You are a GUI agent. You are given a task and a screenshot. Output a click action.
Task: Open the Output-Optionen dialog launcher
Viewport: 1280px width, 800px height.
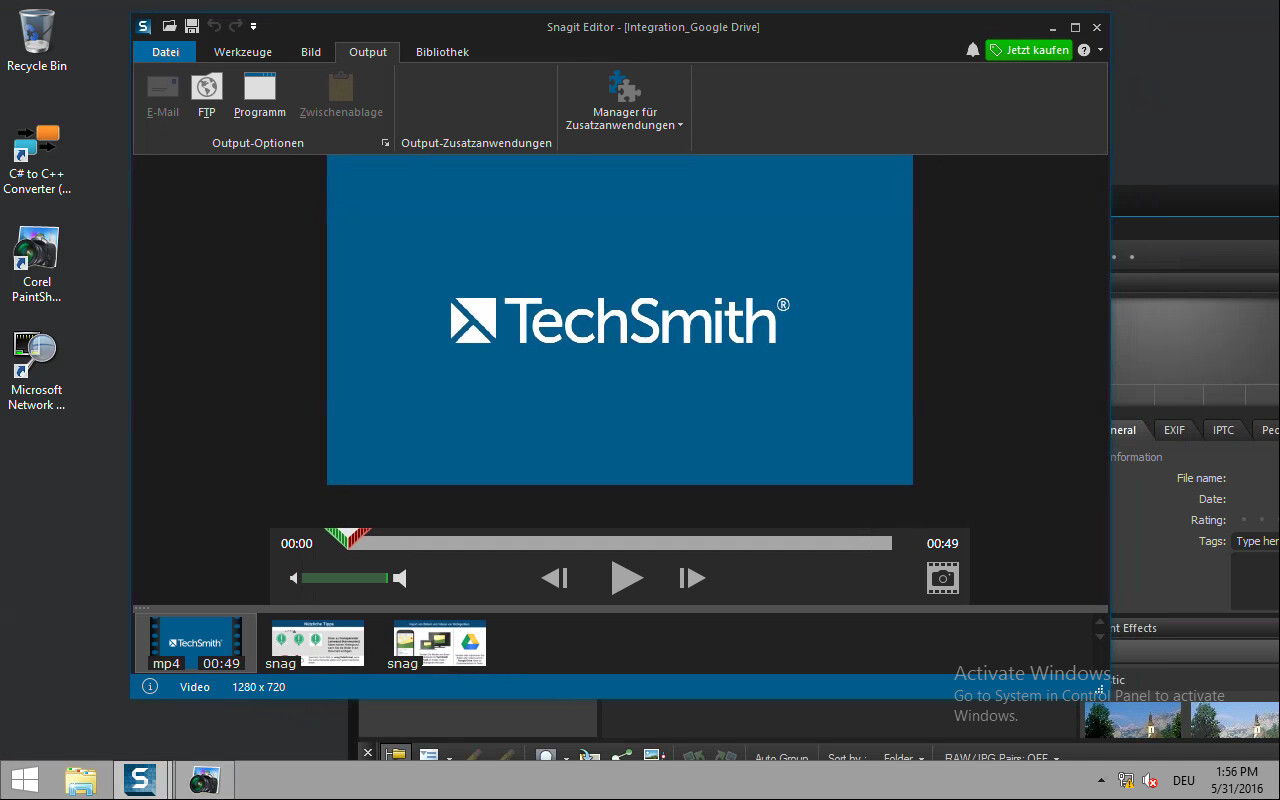tap(385, 143)
